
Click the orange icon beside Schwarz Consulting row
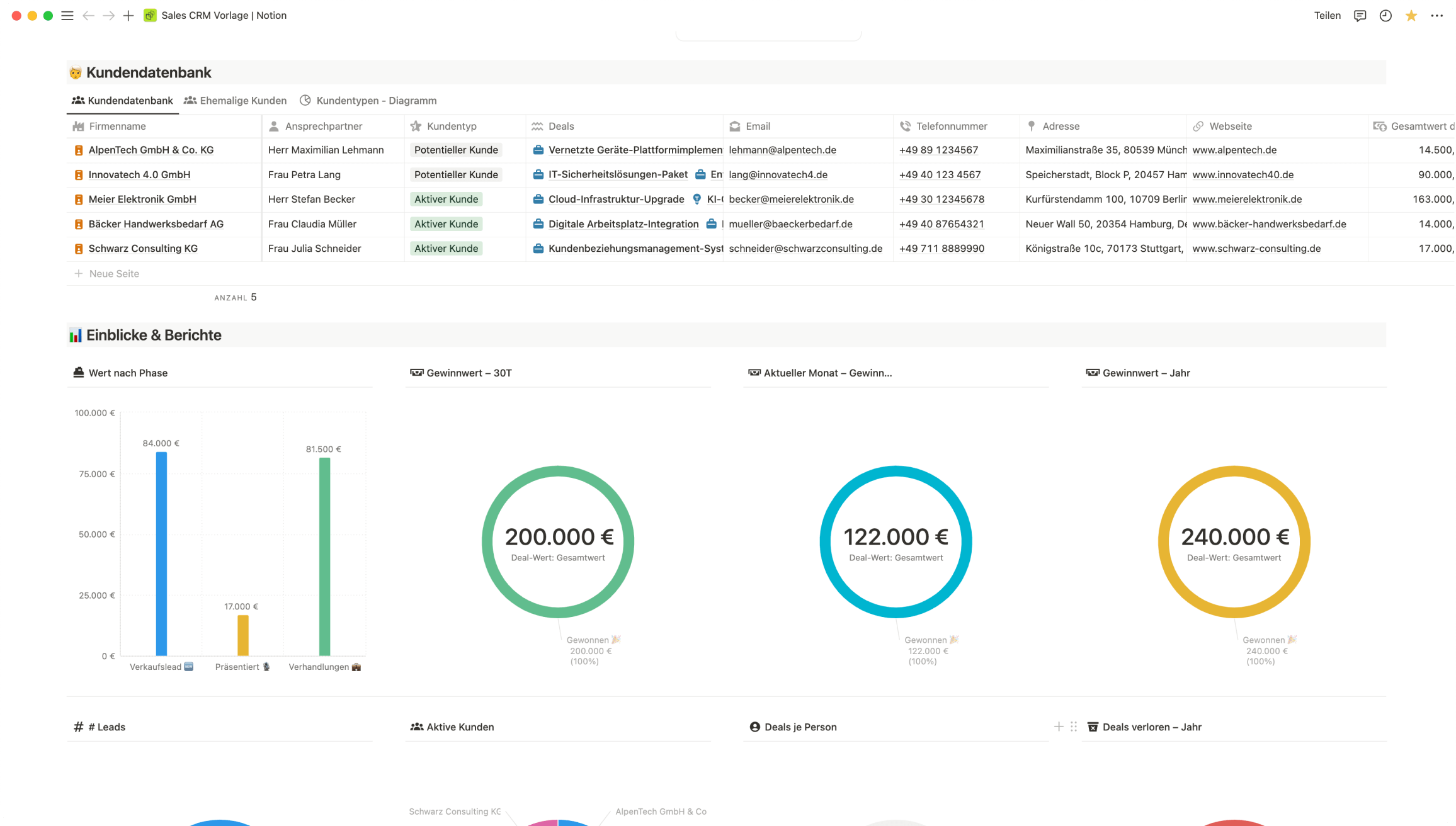tap(79, 249)
